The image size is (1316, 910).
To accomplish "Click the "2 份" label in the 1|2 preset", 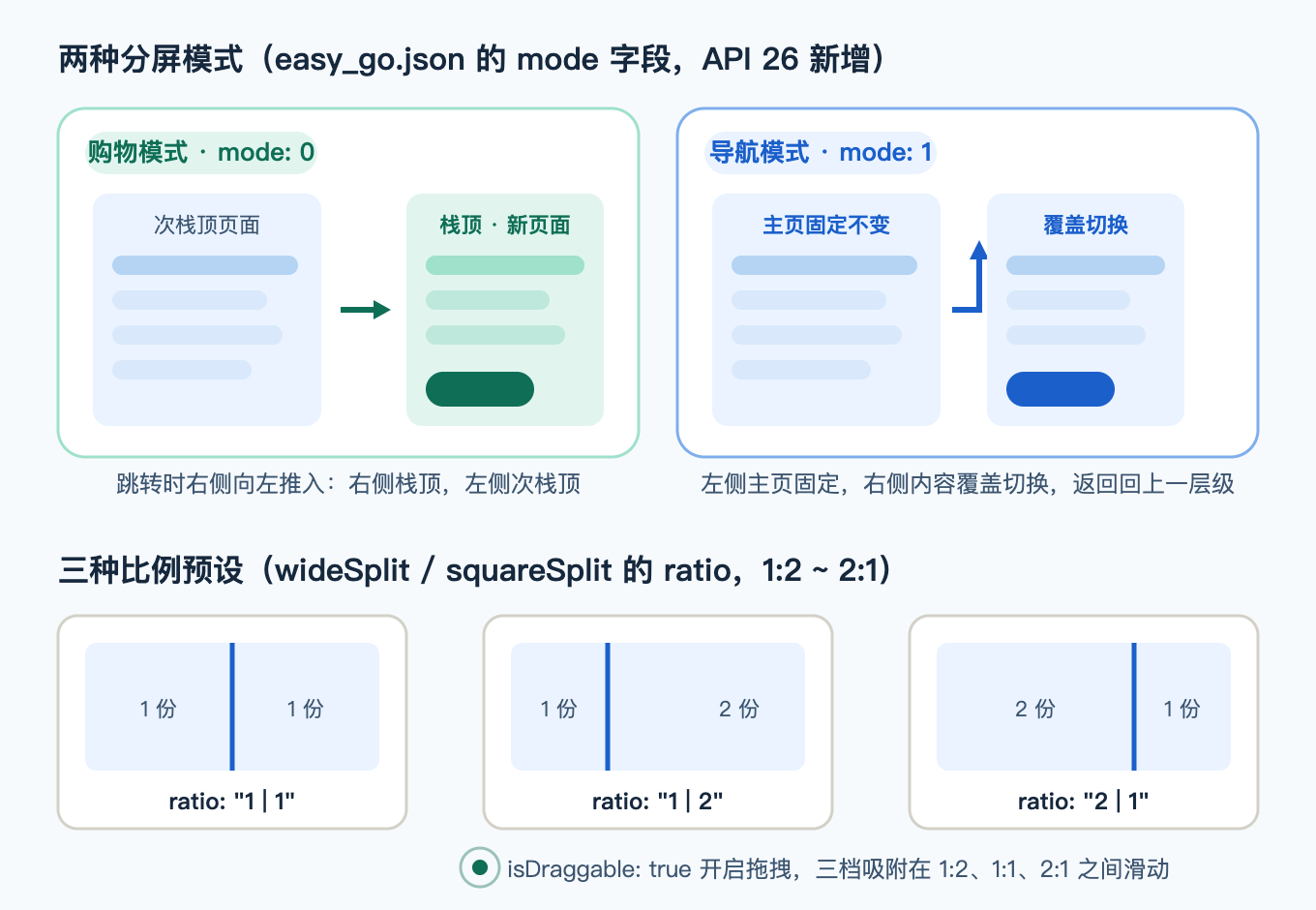I will (x=739, y=709).
